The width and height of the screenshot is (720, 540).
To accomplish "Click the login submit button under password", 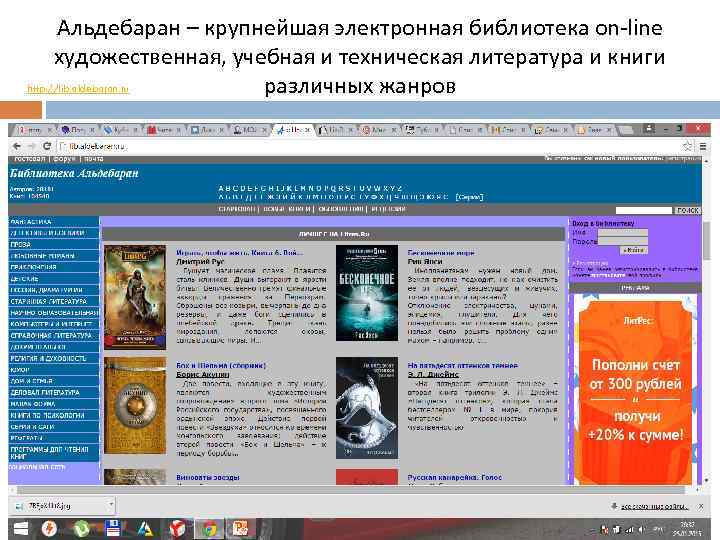I will 634,250.
